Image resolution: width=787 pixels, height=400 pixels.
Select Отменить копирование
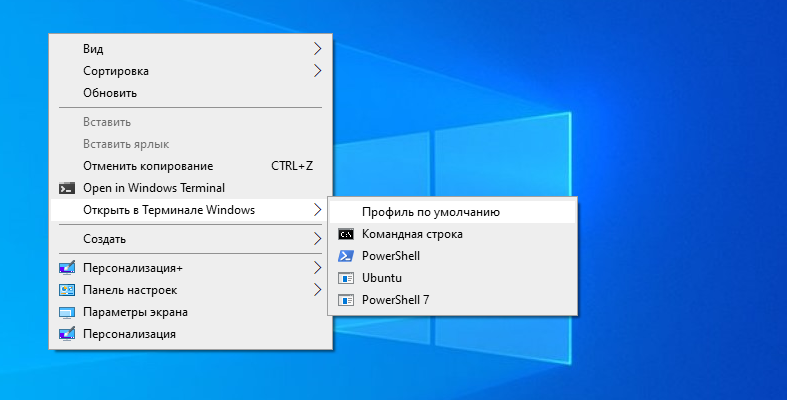(x=191, y=166)
